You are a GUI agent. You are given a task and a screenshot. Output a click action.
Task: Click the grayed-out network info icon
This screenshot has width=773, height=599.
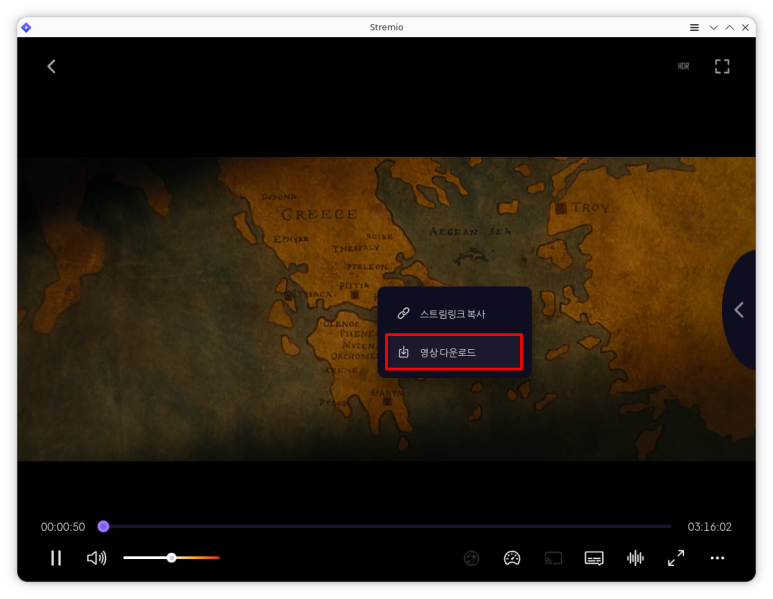471,558
